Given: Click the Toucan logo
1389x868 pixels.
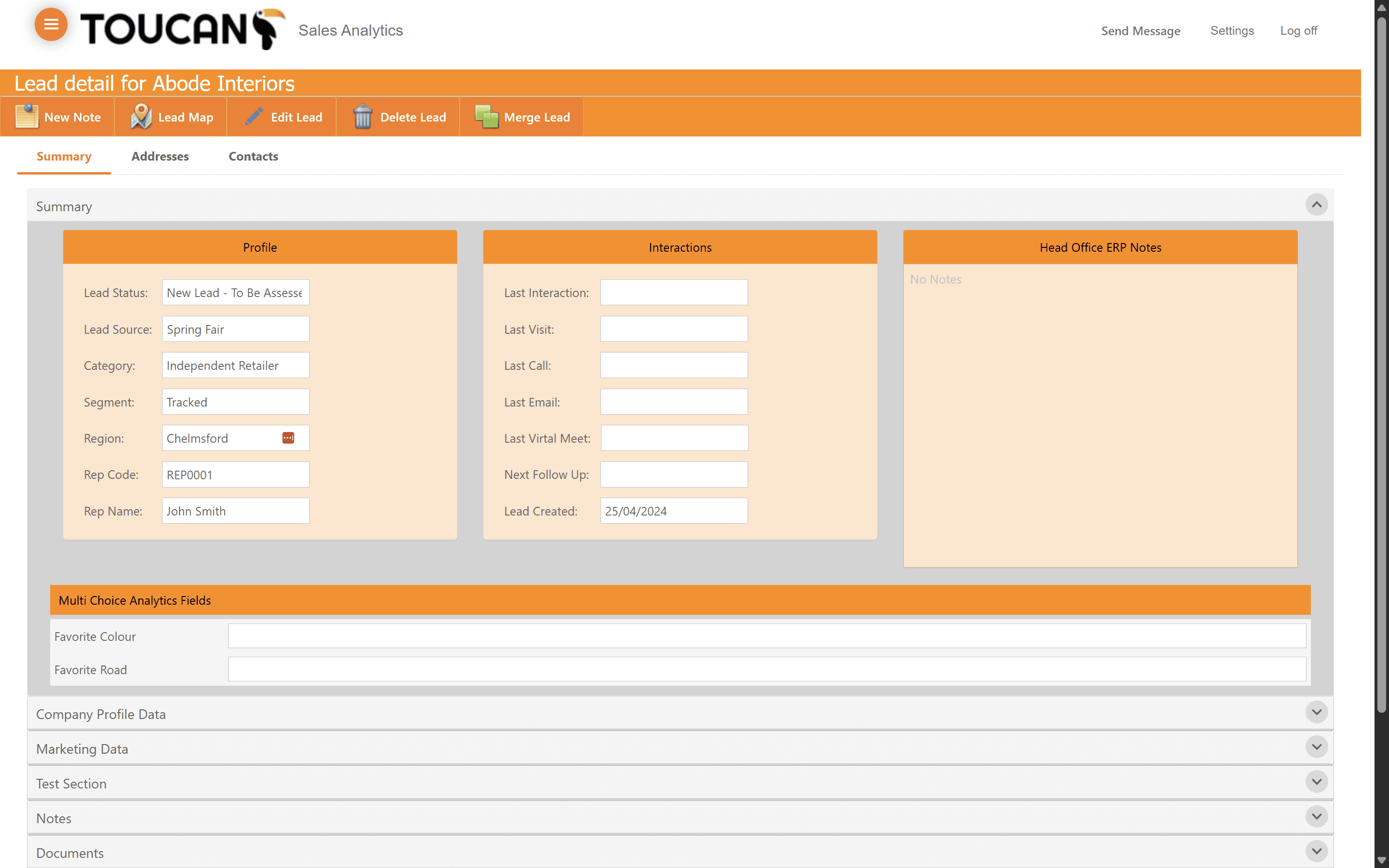Looking at the screenshot, I should click(182, 29).
